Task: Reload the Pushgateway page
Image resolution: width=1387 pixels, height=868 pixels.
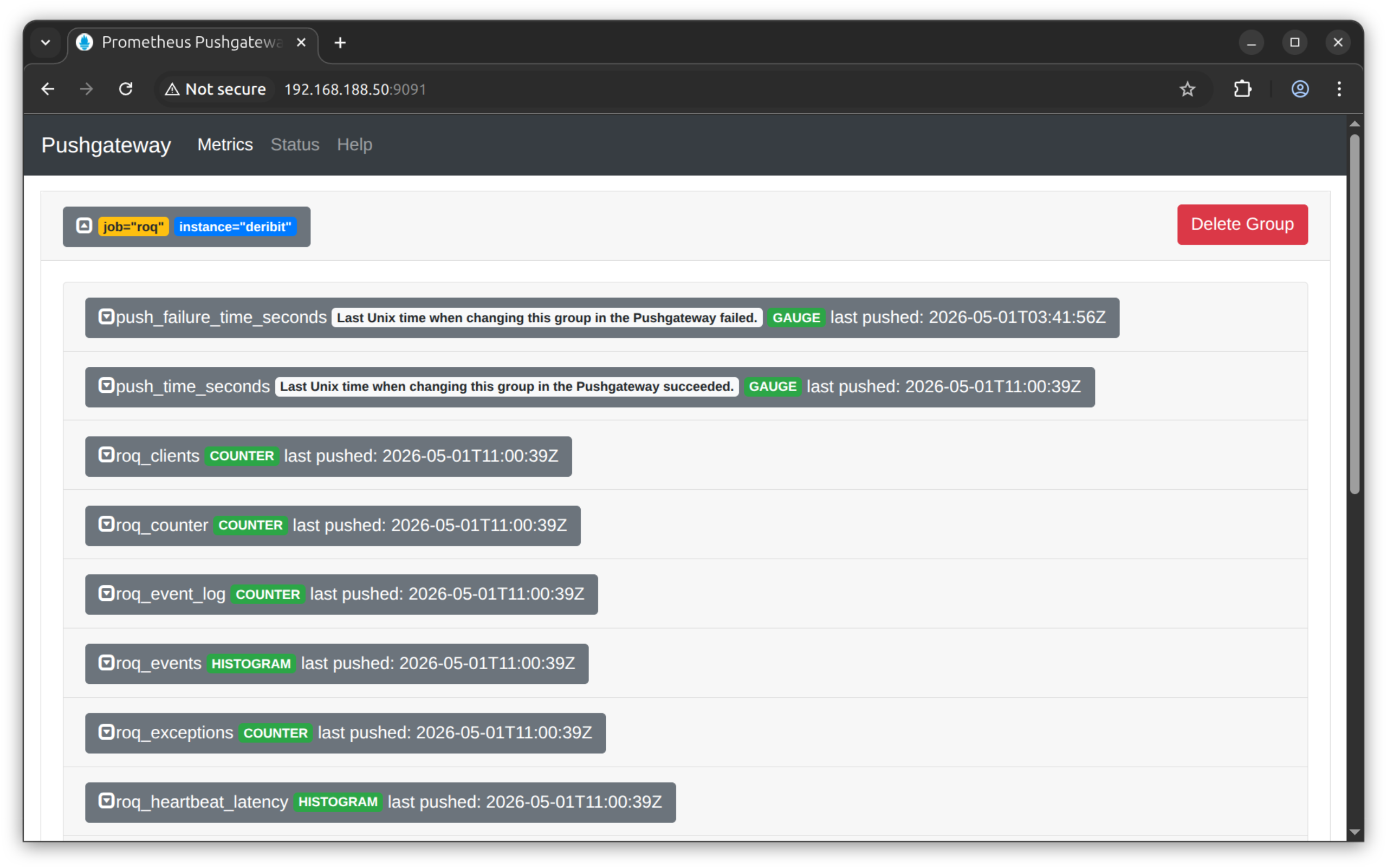Action: pyautogui.click(x=126, y=89)
